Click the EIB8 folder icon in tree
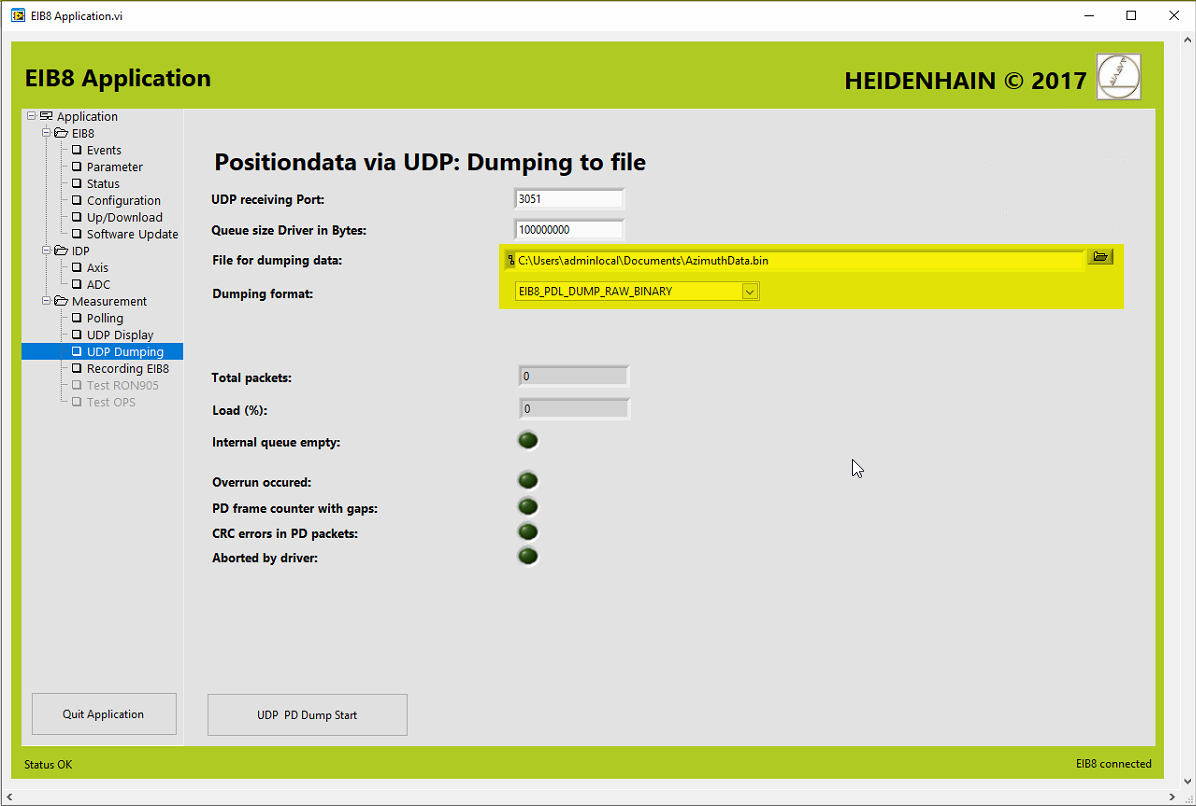1196x806 pixels. [61, 133]
